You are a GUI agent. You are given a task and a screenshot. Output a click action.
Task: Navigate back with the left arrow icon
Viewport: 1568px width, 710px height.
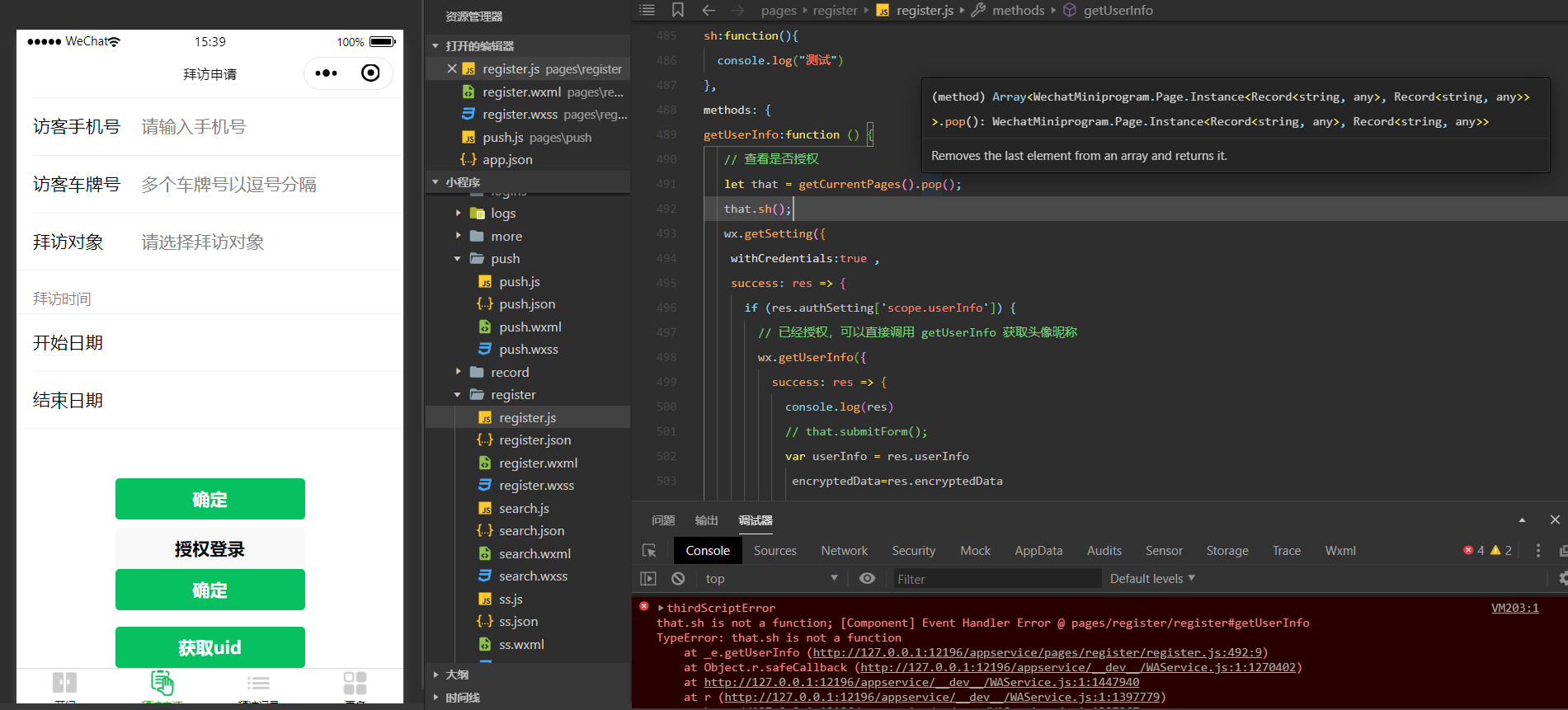click(708, 10)
